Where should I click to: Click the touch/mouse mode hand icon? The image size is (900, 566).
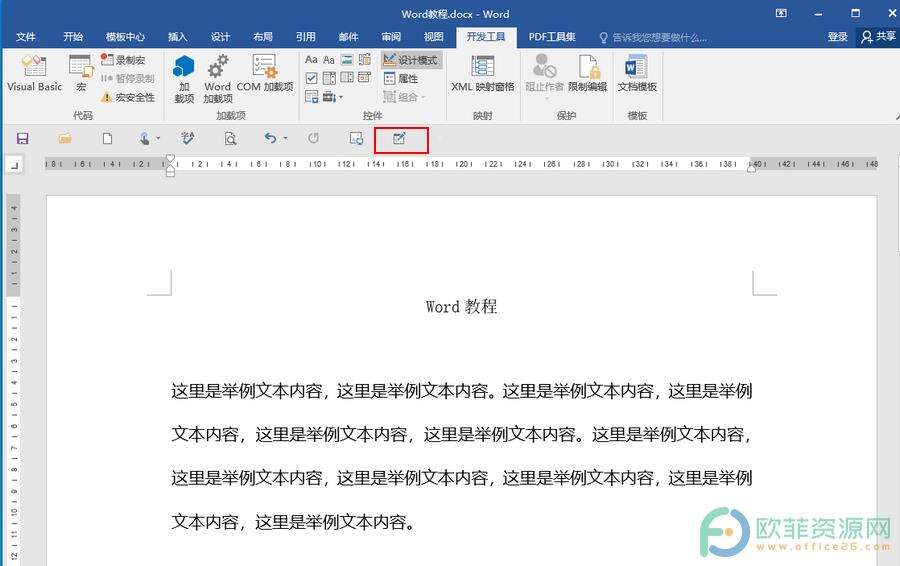(x=145, y=138)
